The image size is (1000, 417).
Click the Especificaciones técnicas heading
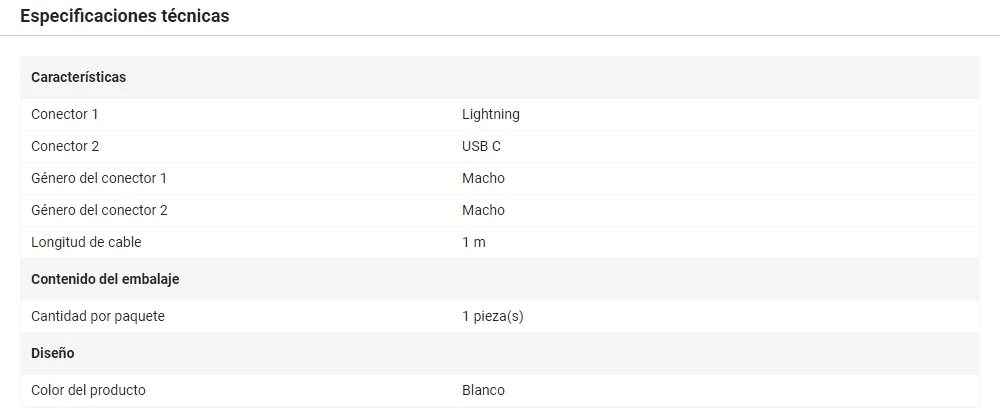coord(125,17)
